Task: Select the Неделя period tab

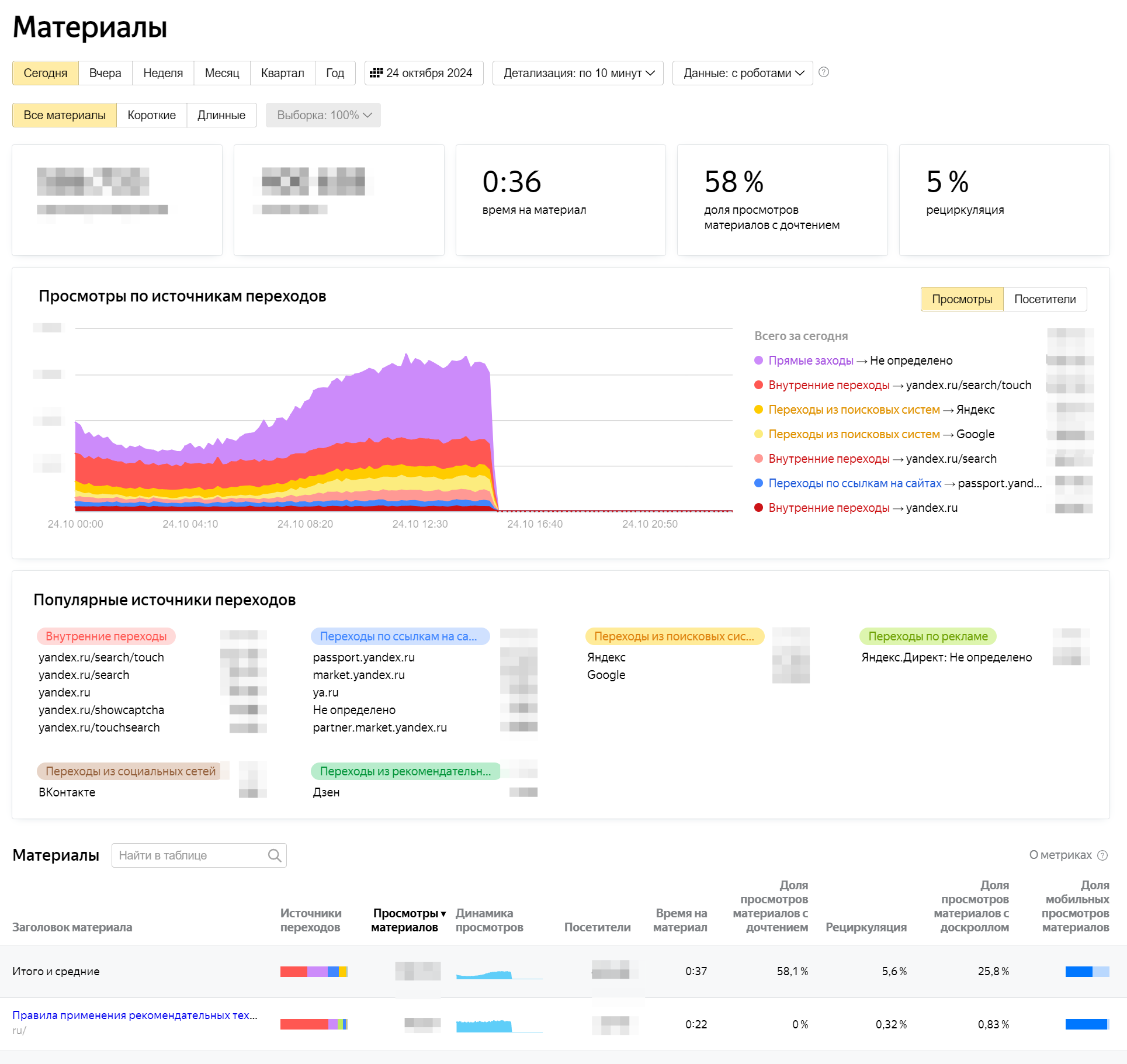Action: pyautogui.click(x=163, y=73)
